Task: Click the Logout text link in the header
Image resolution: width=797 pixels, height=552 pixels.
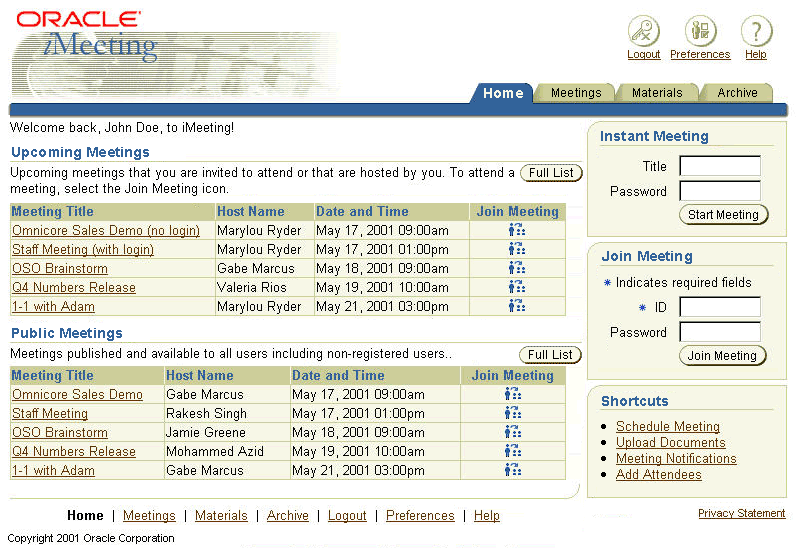Action: (x=643, y=54)
